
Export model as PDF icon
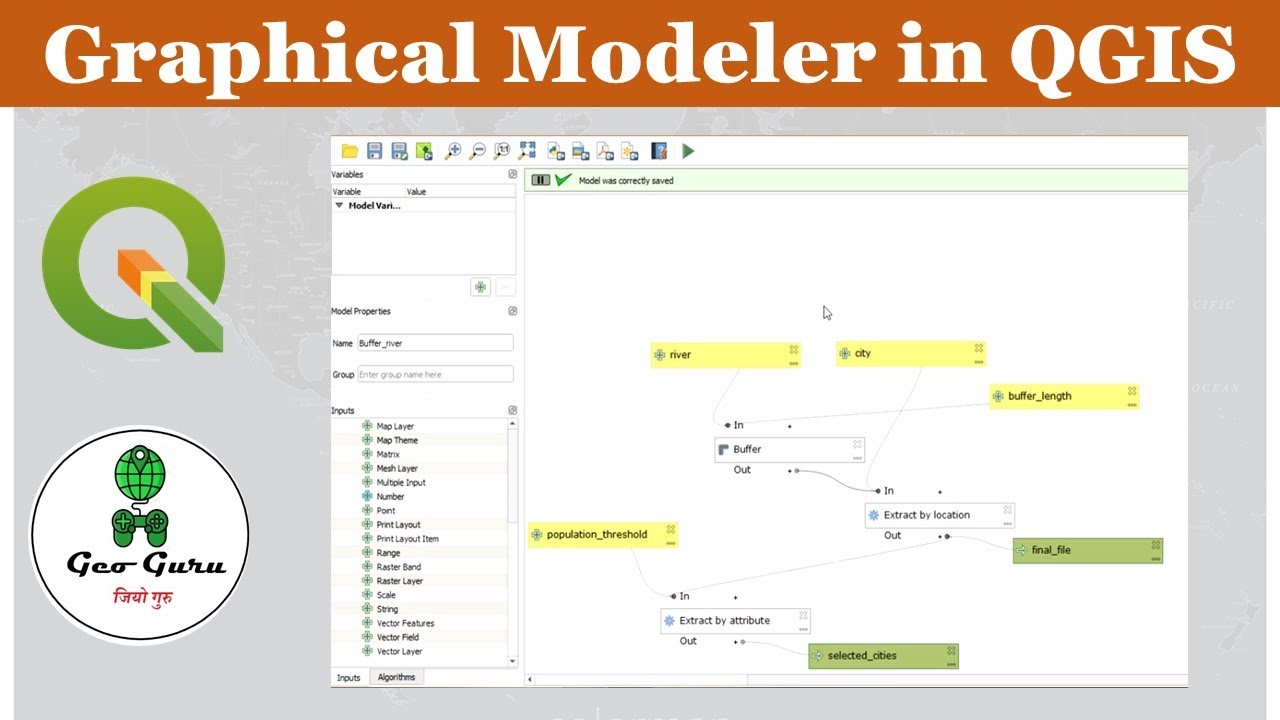605,151
